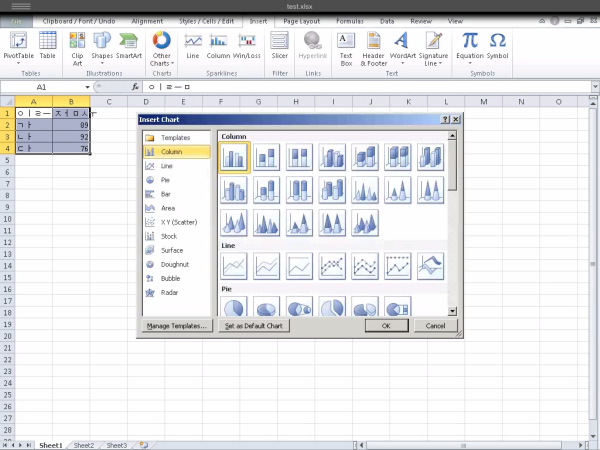Switch to the Sheet2 tab
The width and height of the screenshot is (600, 450).
[84, 445]
